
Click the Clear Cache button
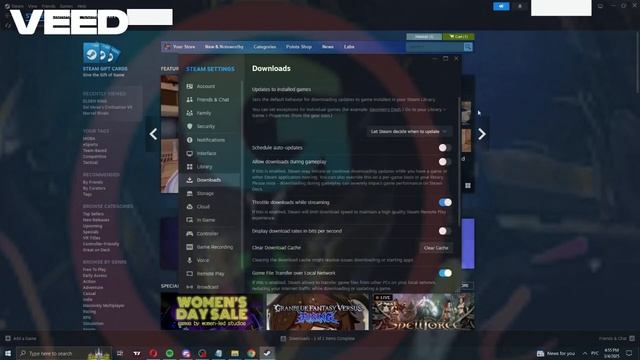pos(436,248)
